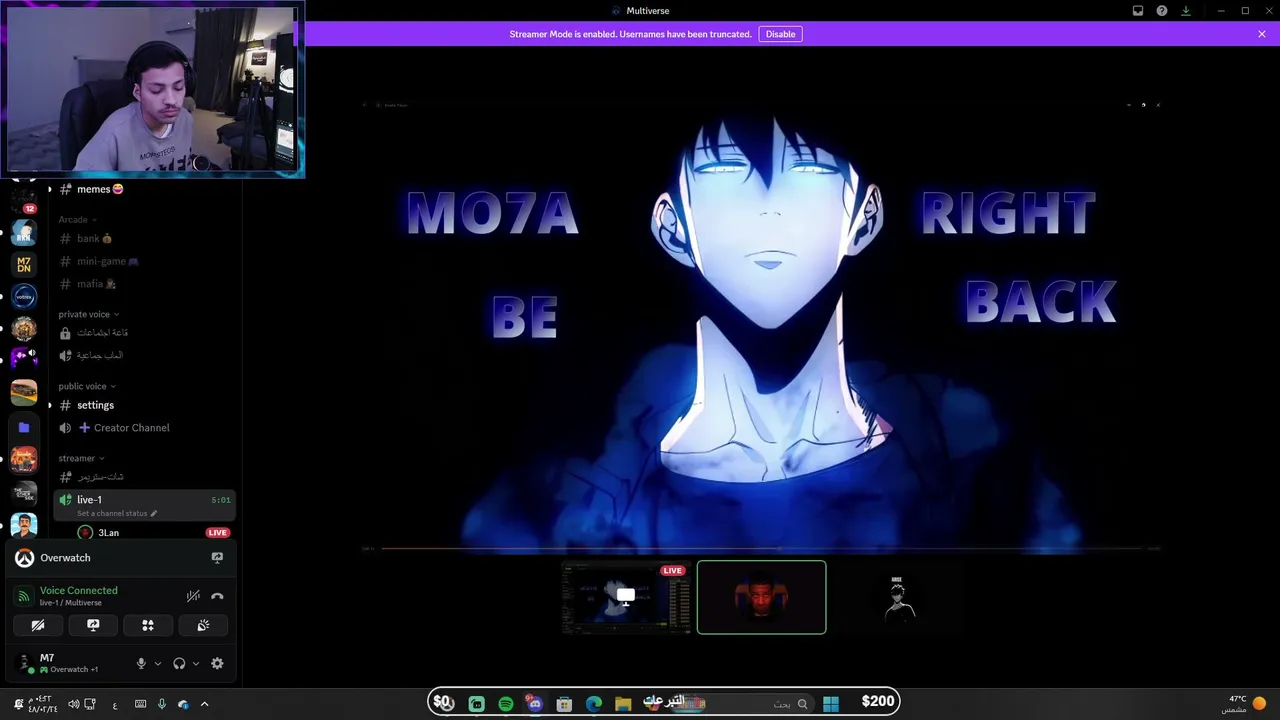The image size is (1280, 720).
Task: Open File Explorer from the taskbar
Action: [x=623, y=704]
